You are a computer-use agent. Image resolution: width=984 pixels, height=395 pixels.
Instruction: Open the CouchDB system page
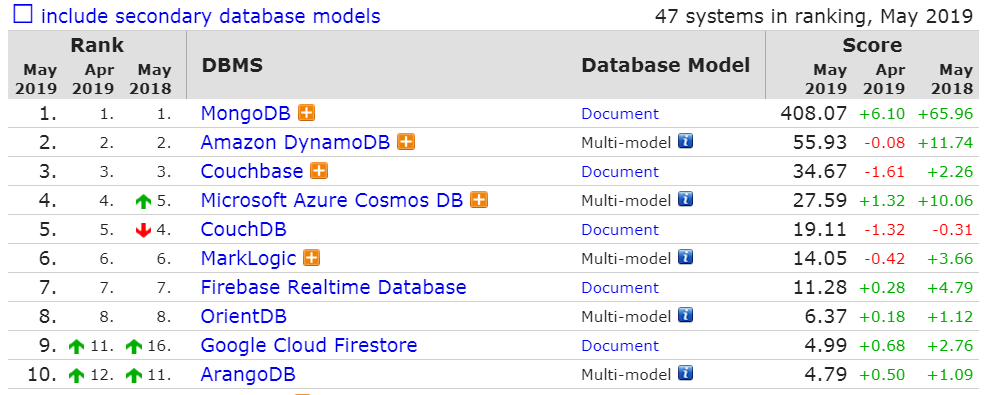pyautogui.click(x=243, y=229)
